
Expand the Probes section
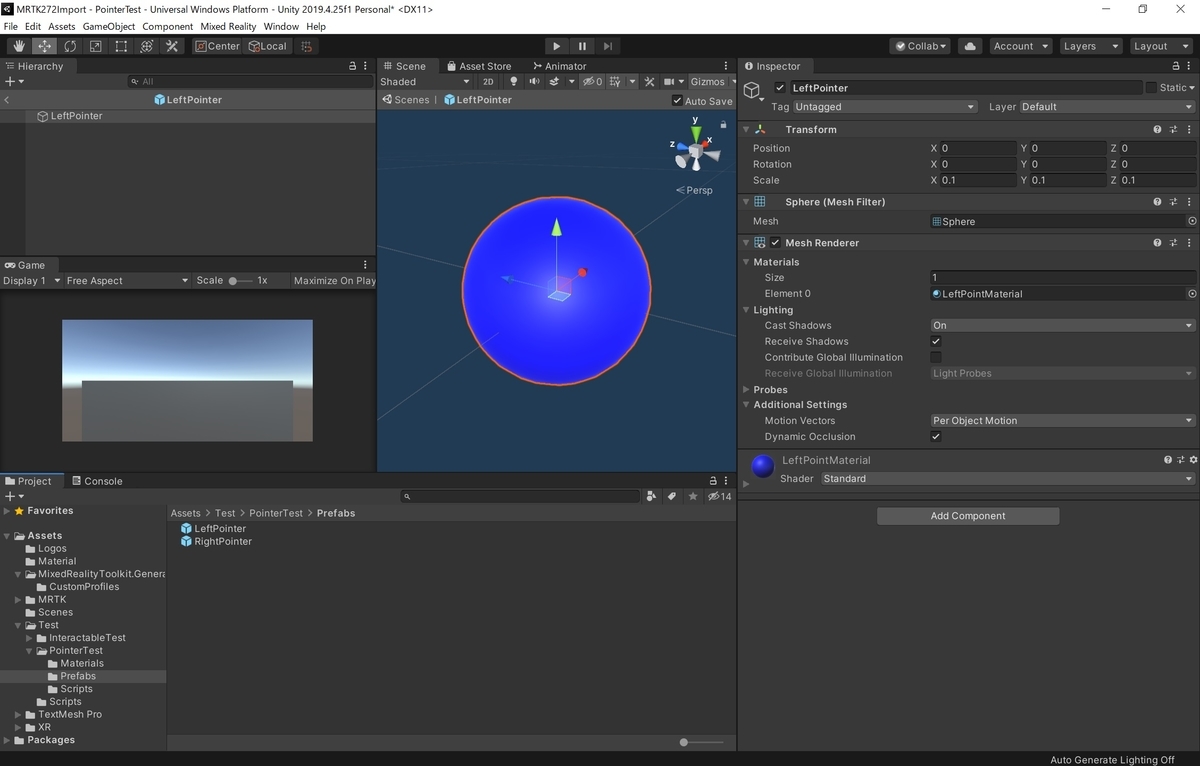click(770, 390)
